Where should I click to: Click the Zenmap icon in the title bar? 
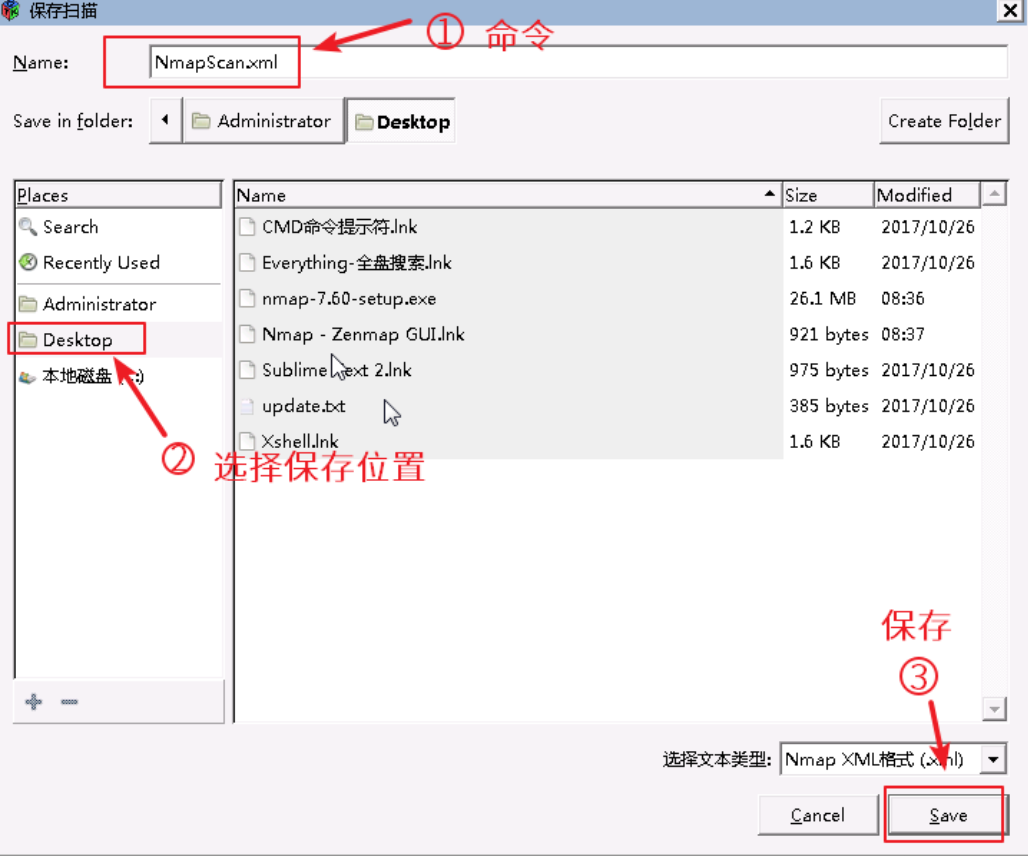click(x=10, y=10)
